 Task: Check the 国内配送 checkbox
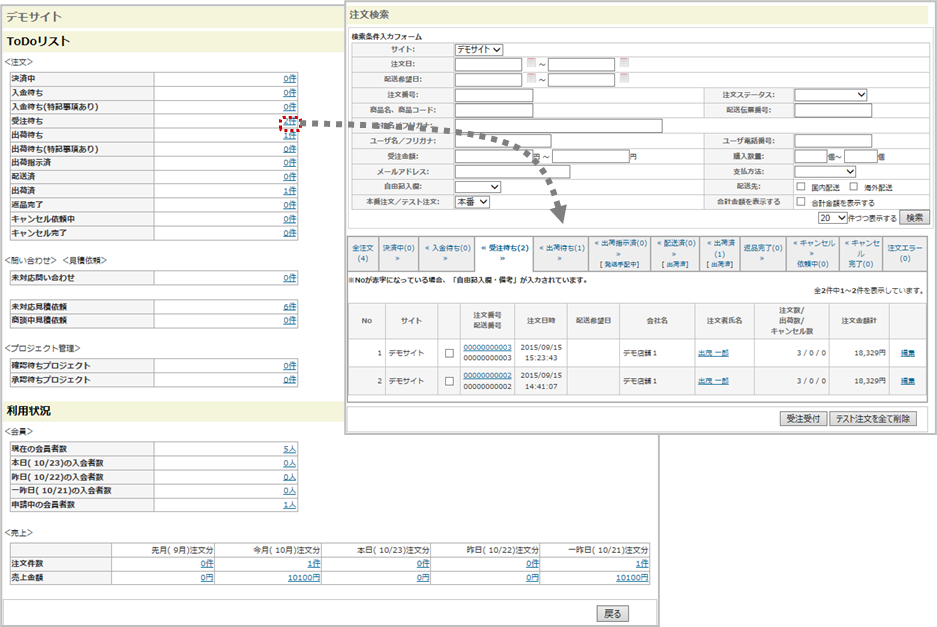point(801,186)
